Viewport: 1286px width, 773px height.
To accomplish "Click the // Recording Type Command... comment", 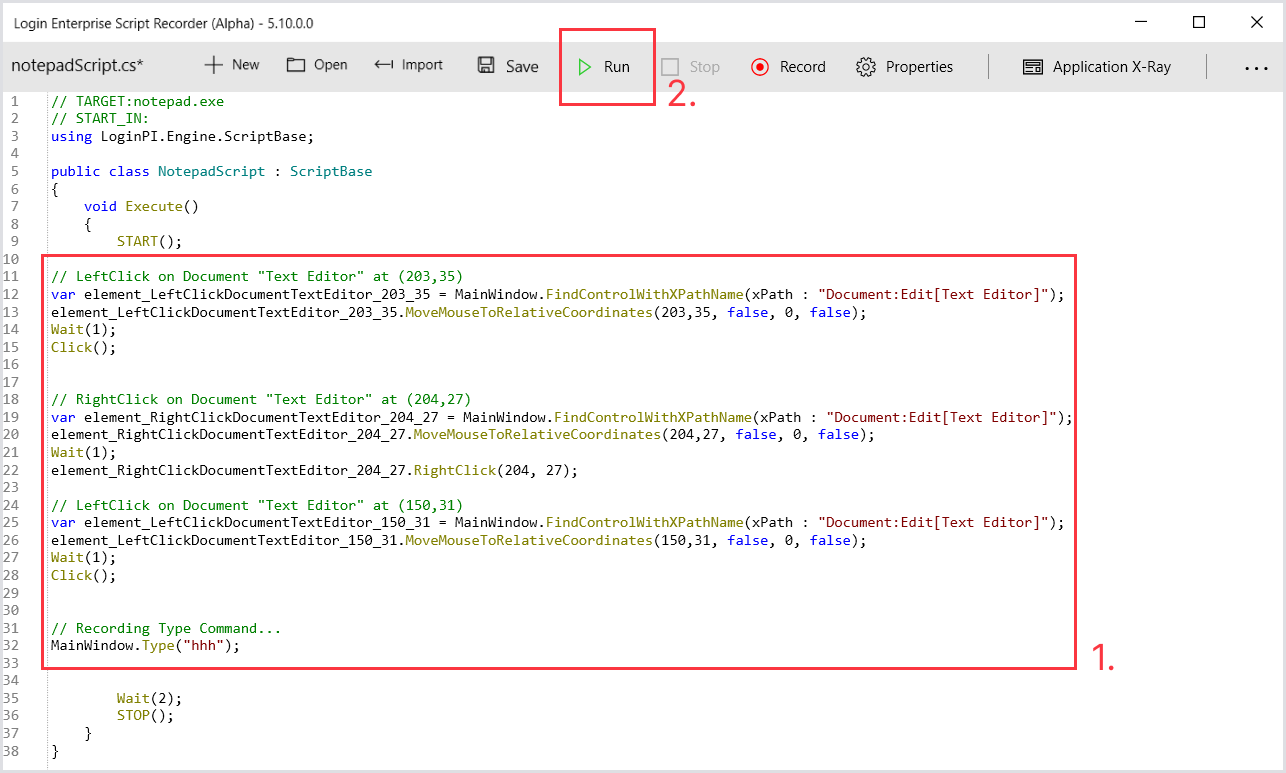I will tap(166, 628).
